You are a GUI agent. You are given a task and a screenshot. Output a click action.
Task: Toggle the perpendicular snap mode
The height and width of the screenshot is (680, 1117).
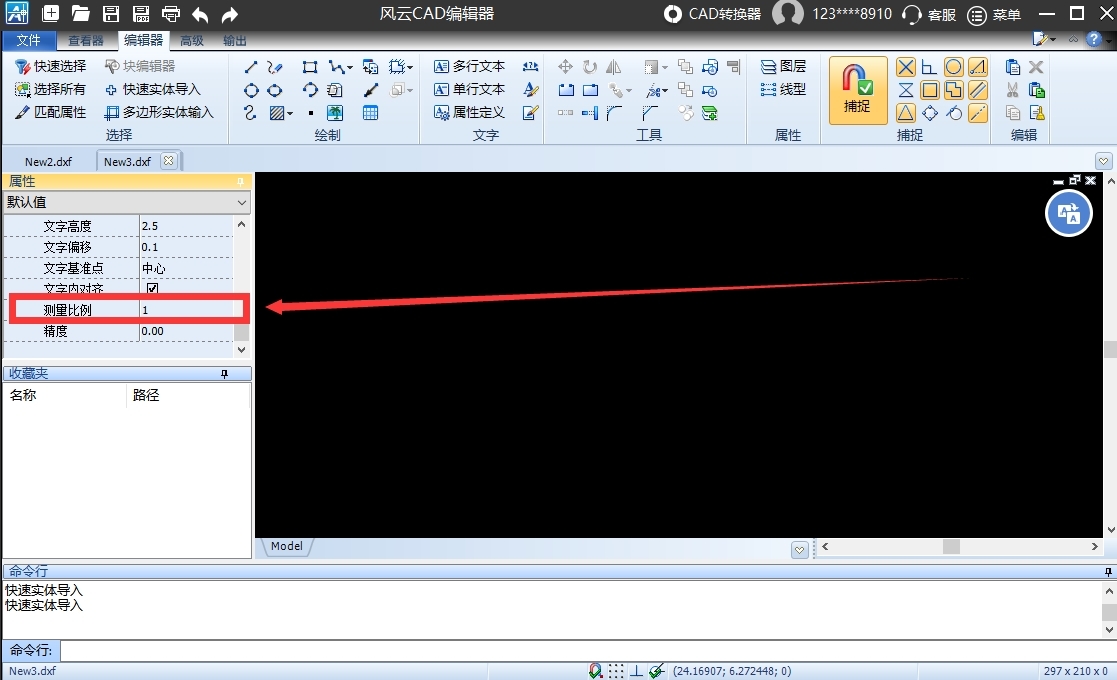(x=929, y=67)
